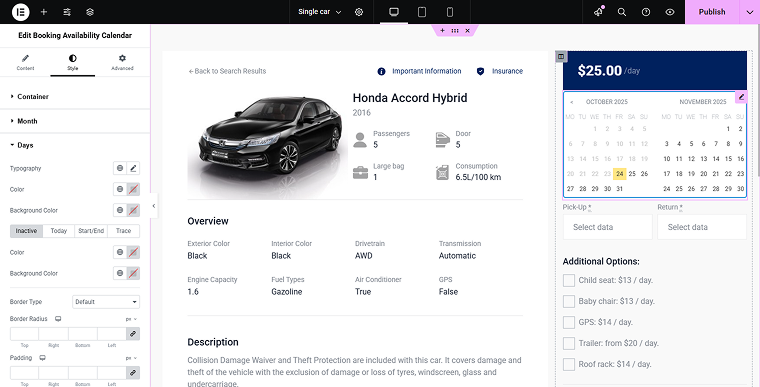Click the Return date field

coord(702,227)
